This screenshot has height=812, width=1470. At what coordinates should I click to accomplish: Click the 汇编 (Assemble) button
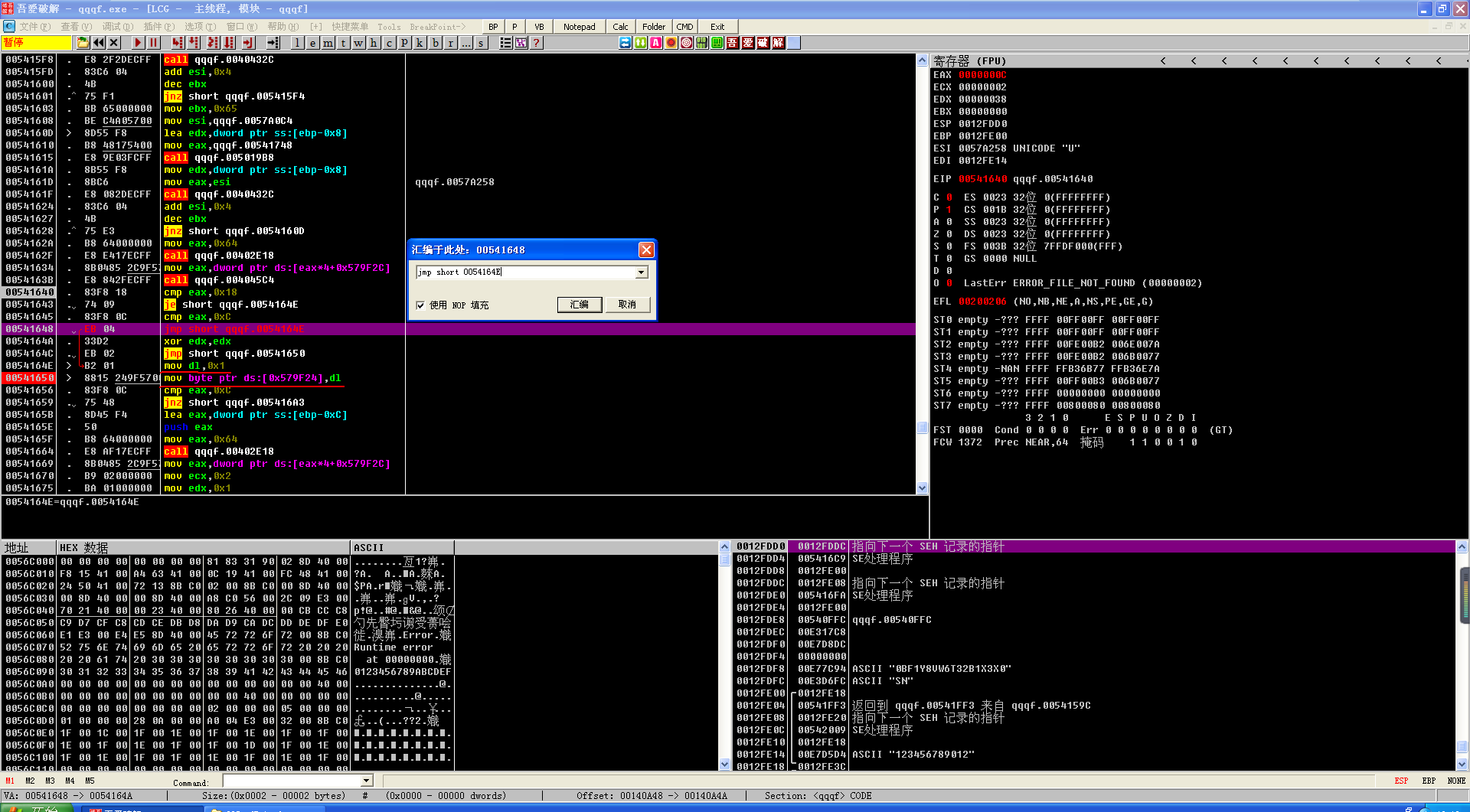coord(579,305)
